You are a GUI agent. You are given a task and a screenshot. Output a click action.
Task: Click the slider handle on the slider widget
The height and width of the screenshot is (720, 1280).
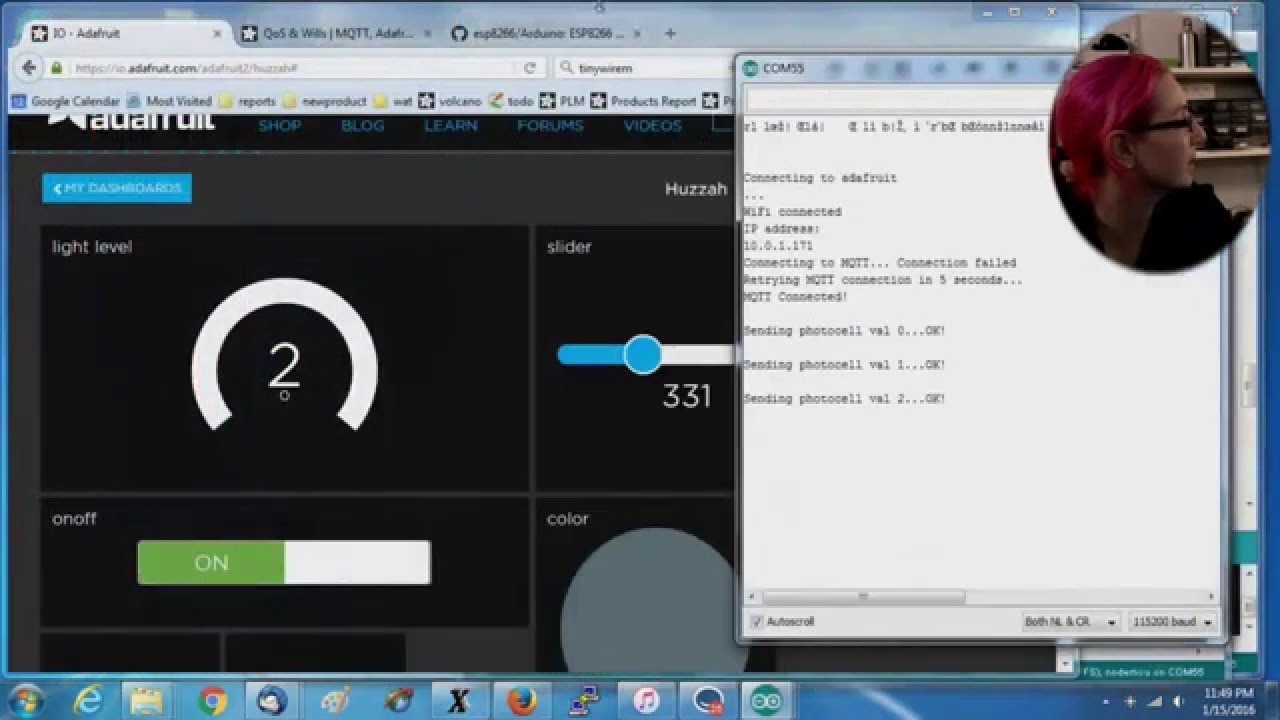(x=642, y=354)
